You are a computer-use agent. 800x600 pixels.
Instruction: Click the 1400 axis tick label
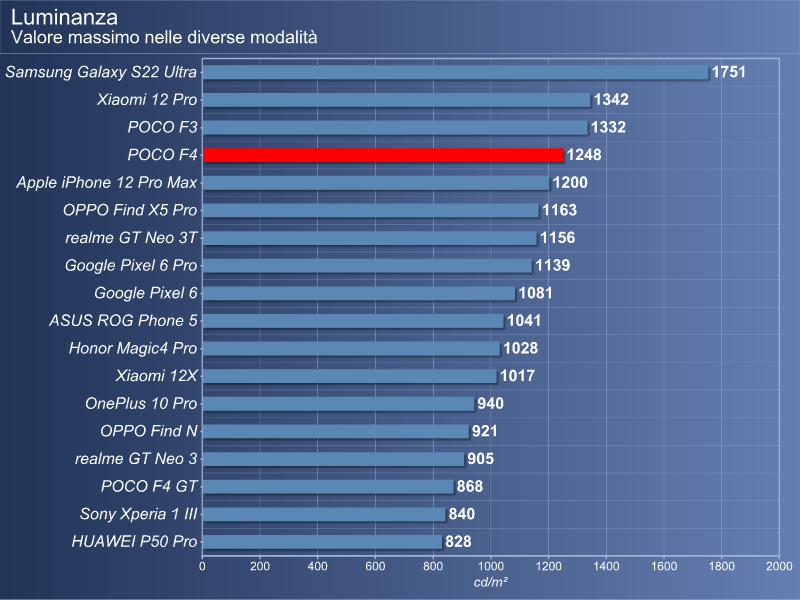606,566
